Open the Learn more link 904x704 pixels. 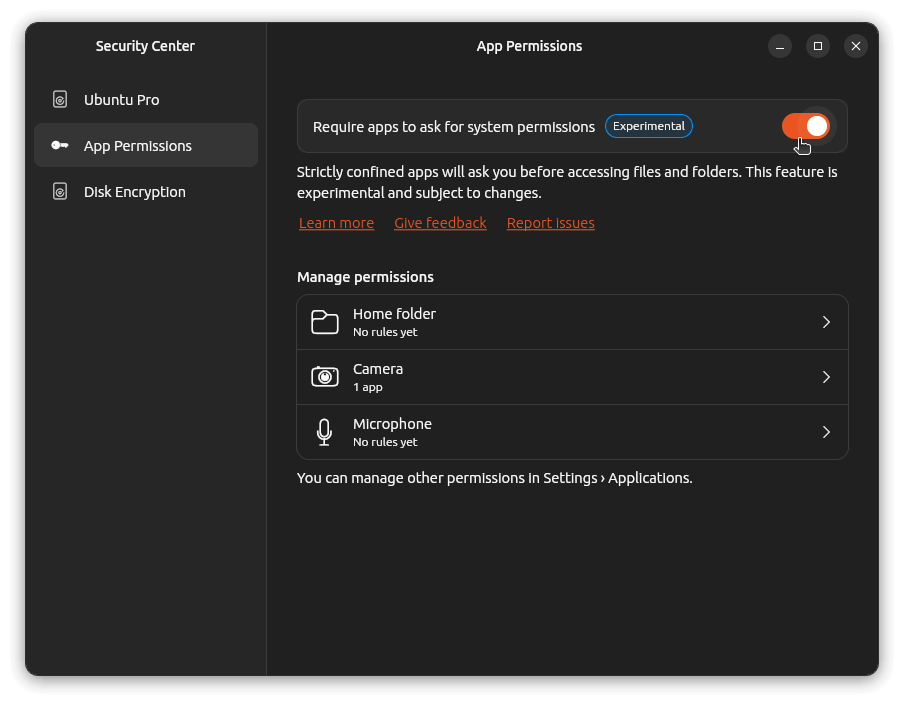tap(336, 223)
